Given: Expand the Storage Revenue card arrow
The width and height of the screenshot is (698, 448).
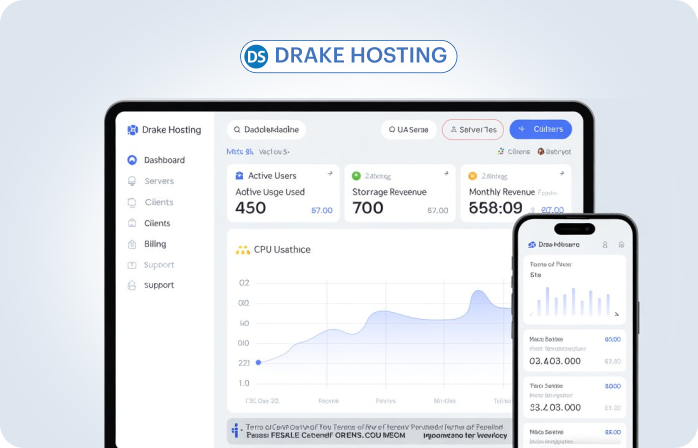Looking at the screenshot, I should (445, 174).
